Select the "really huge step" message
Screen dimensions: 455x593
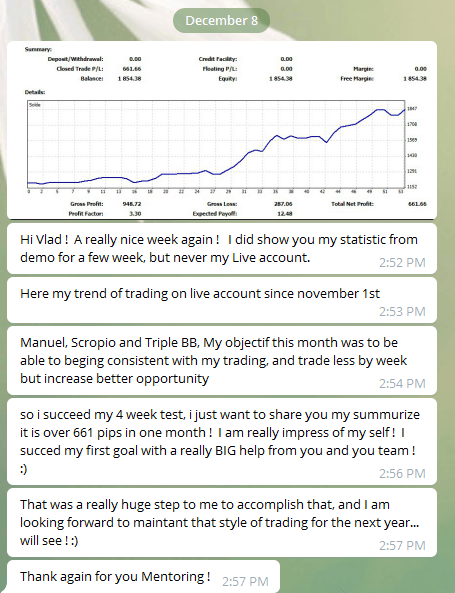click(222, 522)
